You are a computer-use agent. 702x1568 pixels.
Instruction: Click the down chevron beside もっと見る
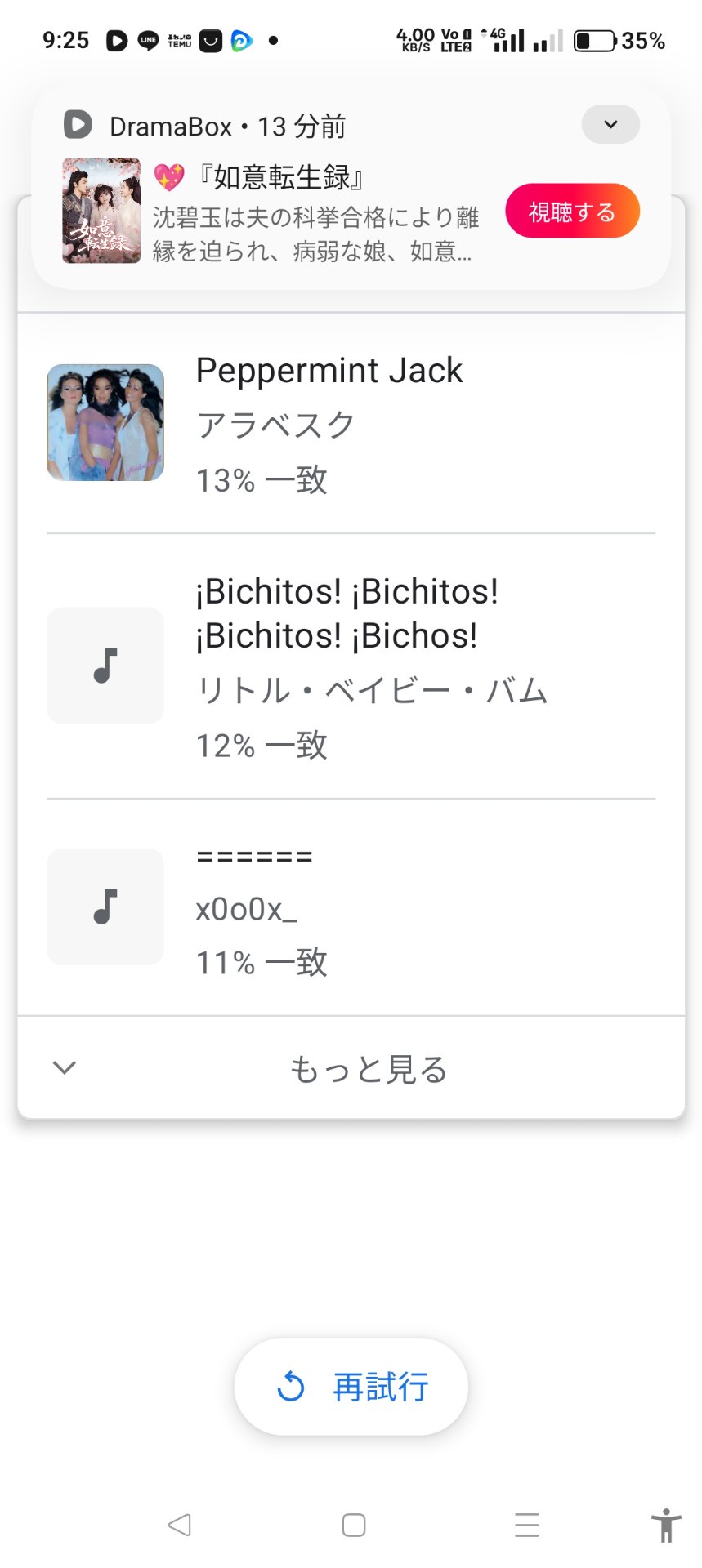click(x=65, y=1067)
